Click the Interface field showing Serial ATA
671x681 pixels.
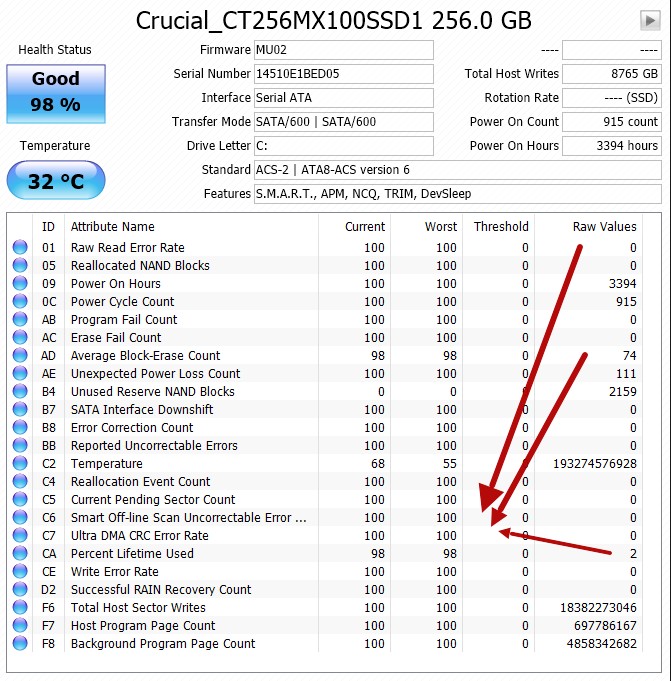(x=344, y=98)
